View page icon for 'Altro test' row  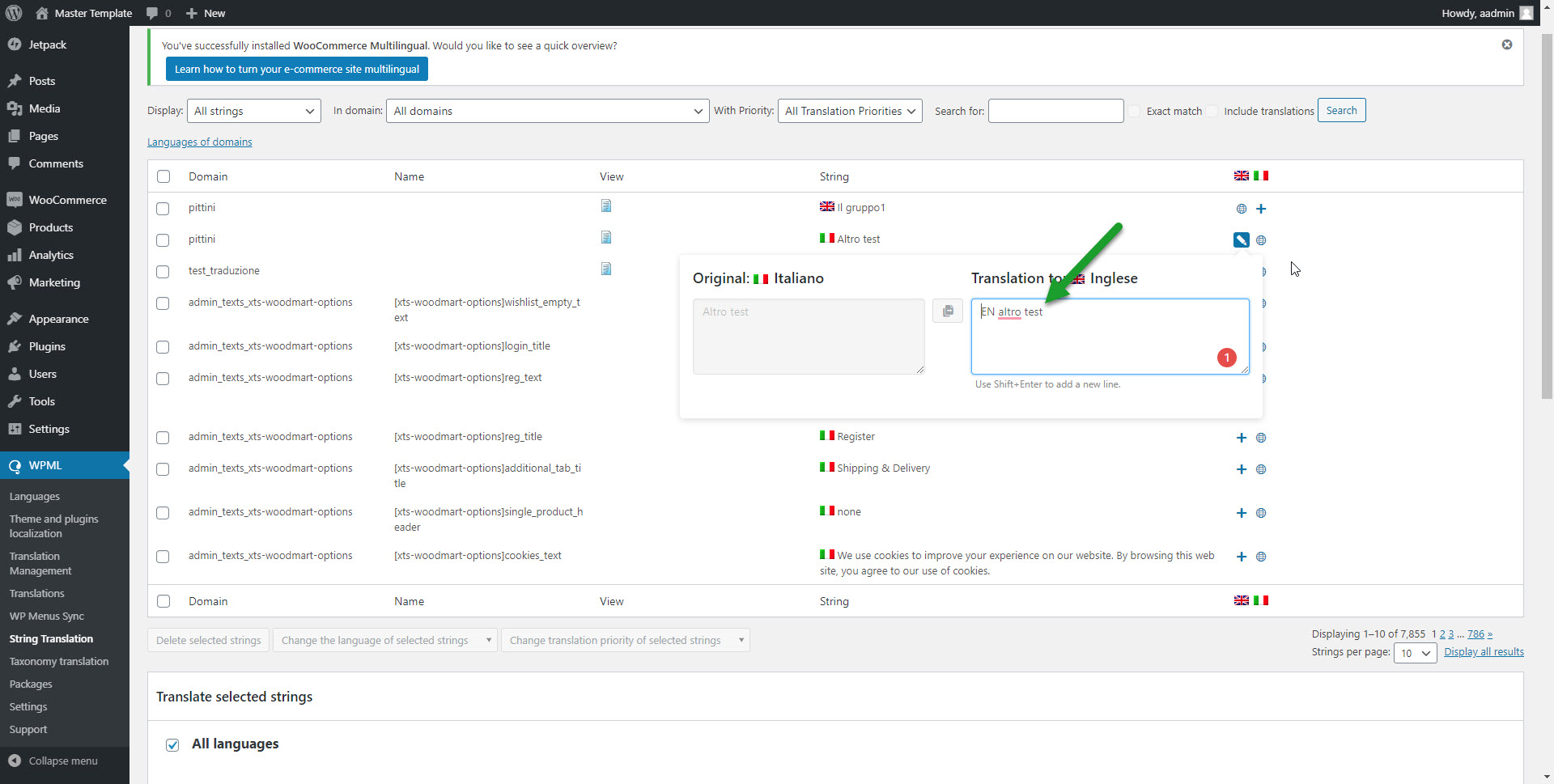pyautogui.click(x=606, y=238)
